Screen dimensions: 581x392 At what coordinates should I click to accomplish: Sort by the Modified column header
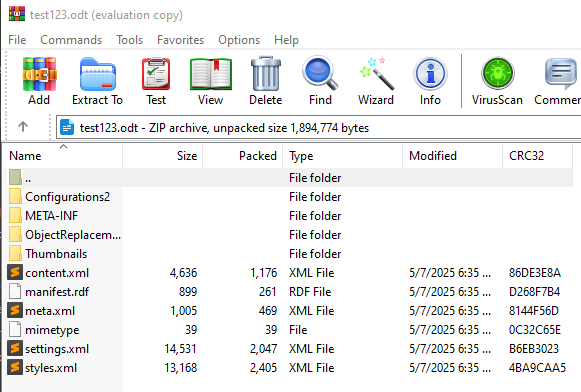(453, 156)
